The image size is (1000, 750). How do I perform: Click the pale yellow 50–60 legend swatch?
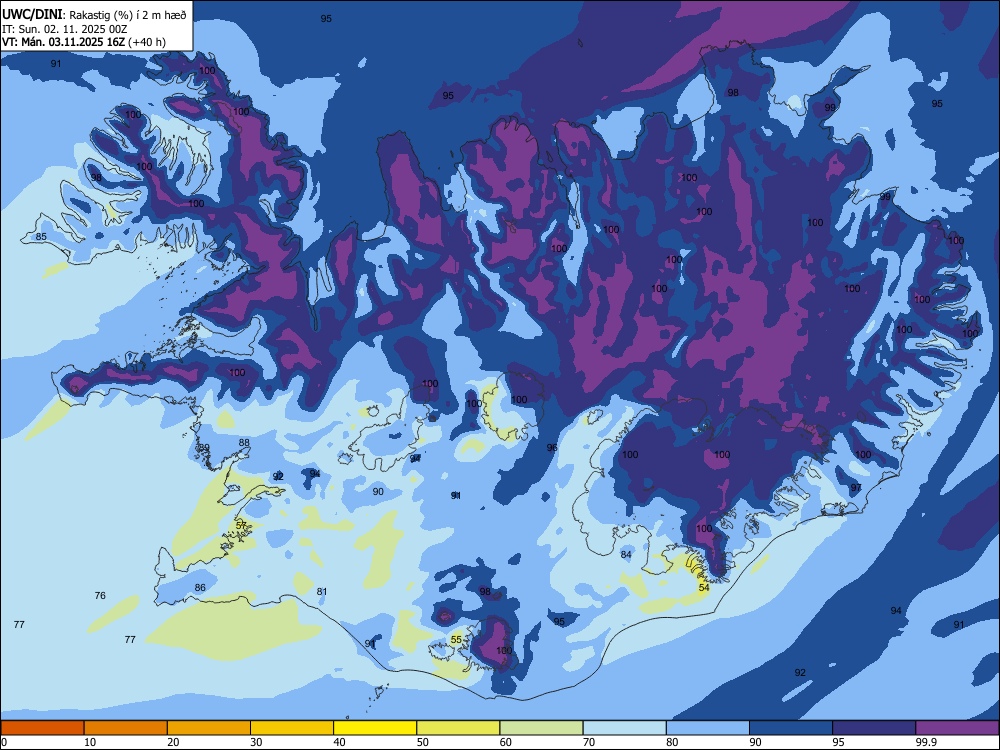(459, 728)
